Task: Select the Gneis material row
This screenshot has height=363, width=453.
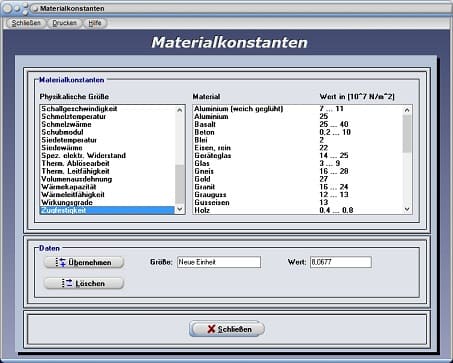Action: (x=298, y=171)
